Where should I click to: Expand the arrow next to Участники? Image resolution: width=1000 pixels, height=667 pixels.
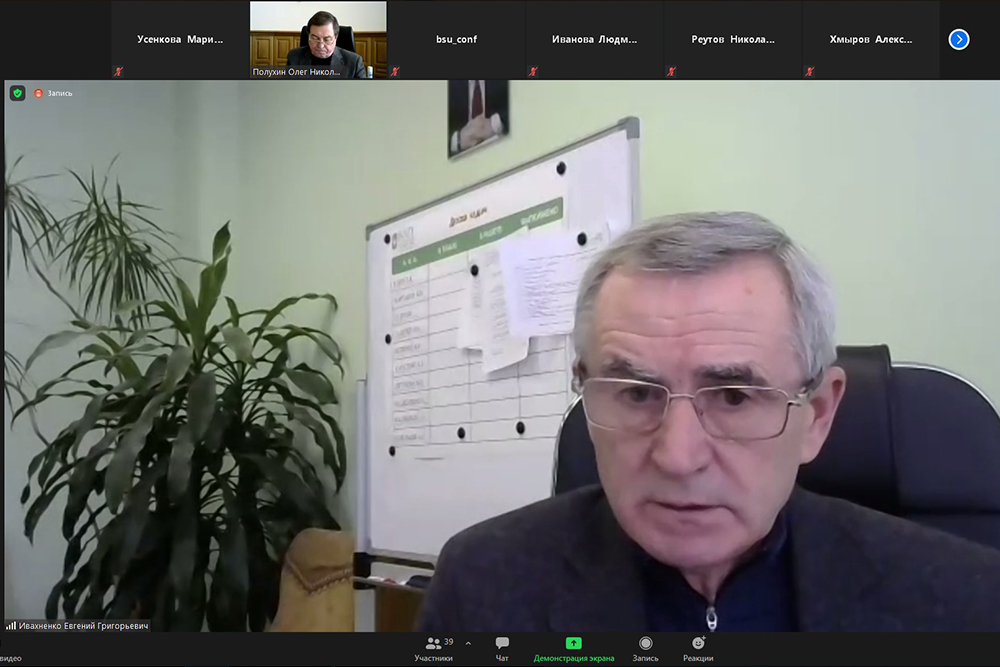468,643
